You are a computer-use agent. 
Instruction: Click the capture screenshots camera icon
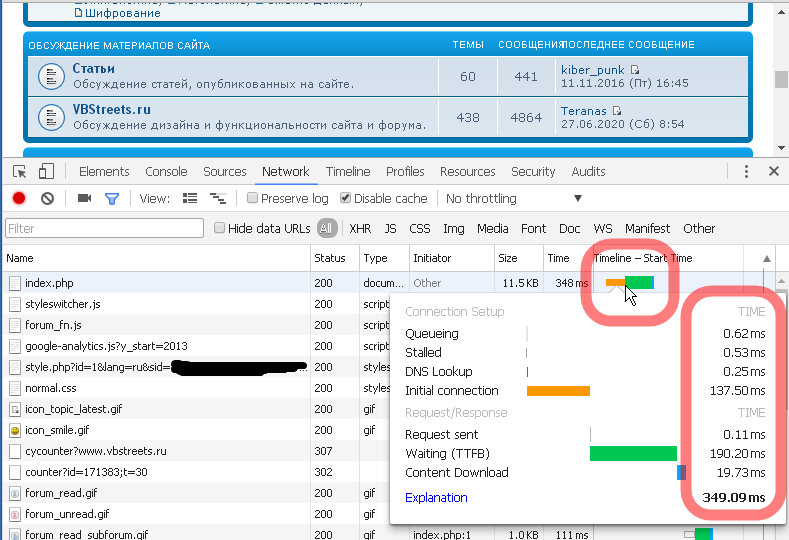coord(85,199)
